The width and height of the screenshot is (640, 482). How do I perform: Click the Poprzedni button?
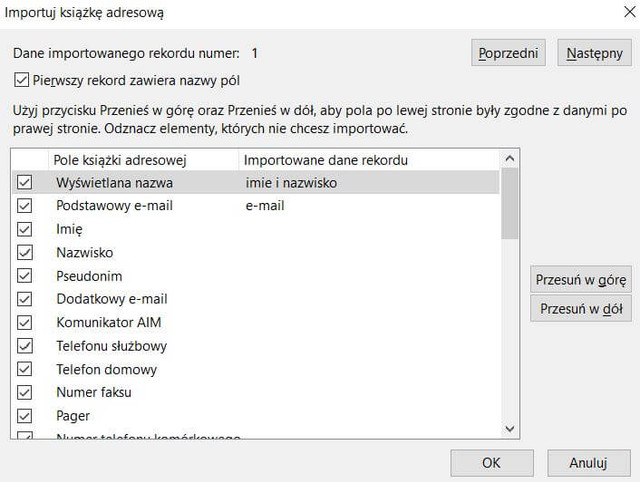click(x=508, y=53)
